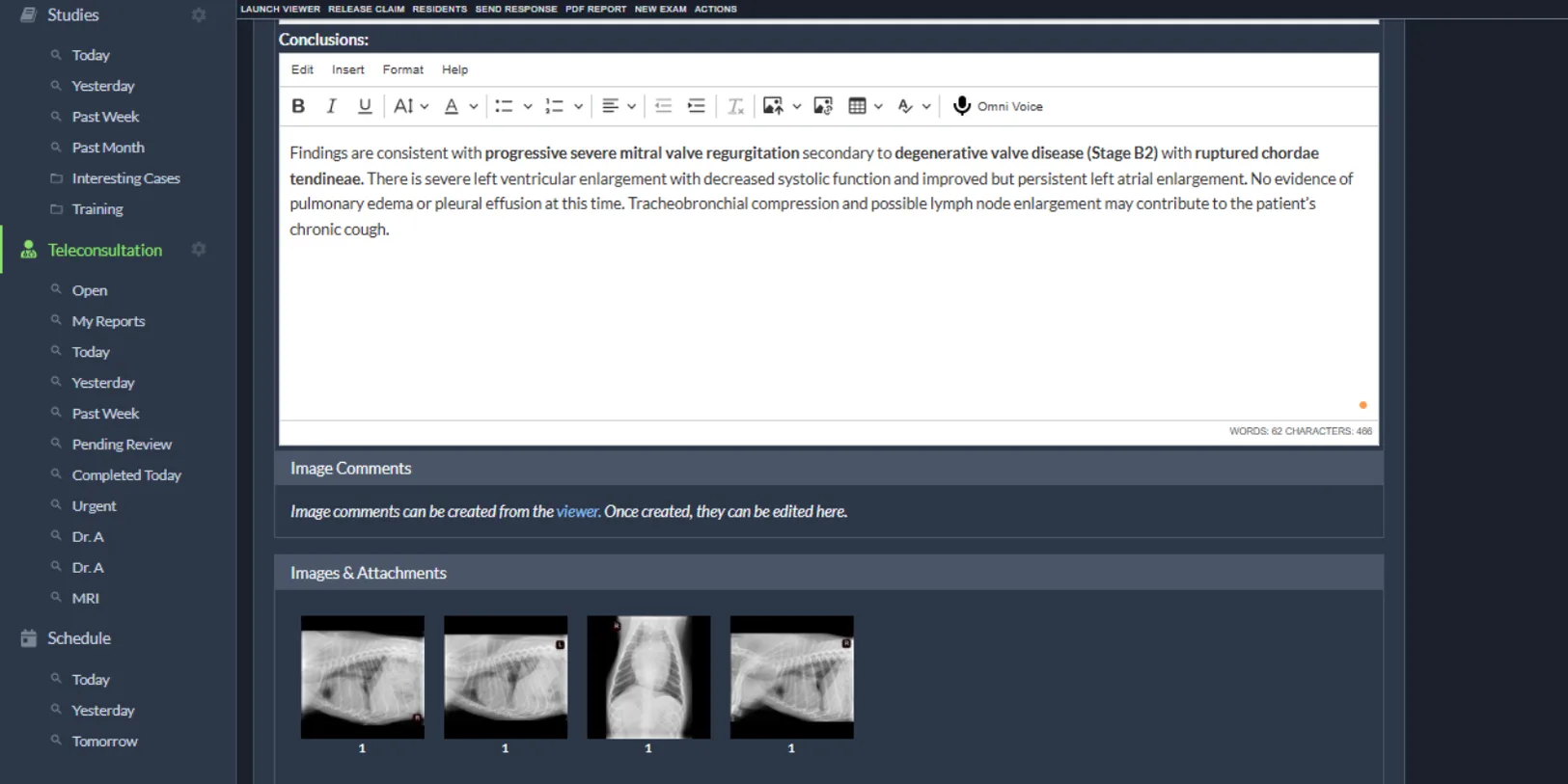This screenshot has height=784, width=1568.
Task: Open the Actions menu in top bar
Action: 716,9
